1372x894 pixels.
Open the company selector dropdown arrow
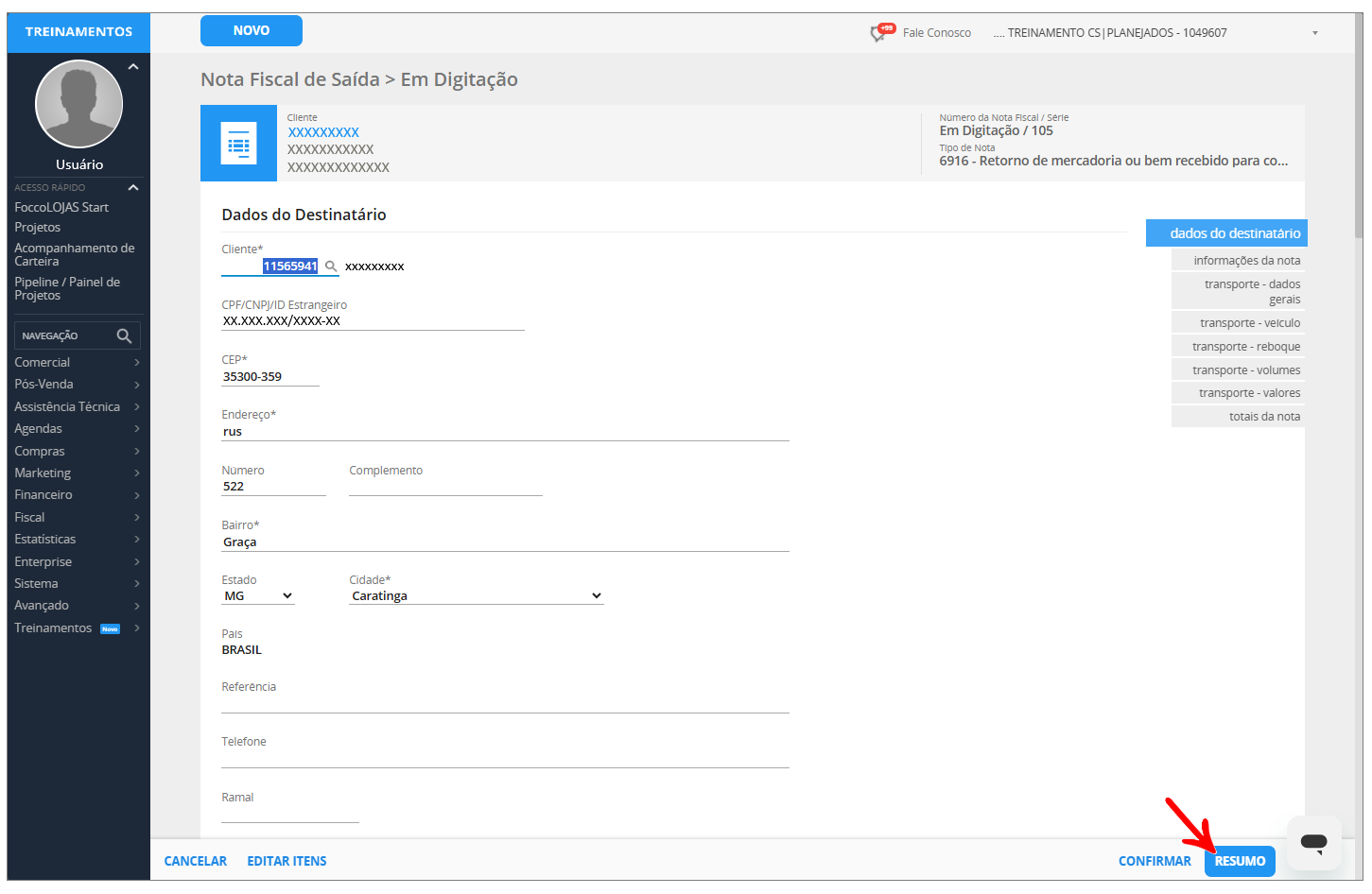point(1314,33)
